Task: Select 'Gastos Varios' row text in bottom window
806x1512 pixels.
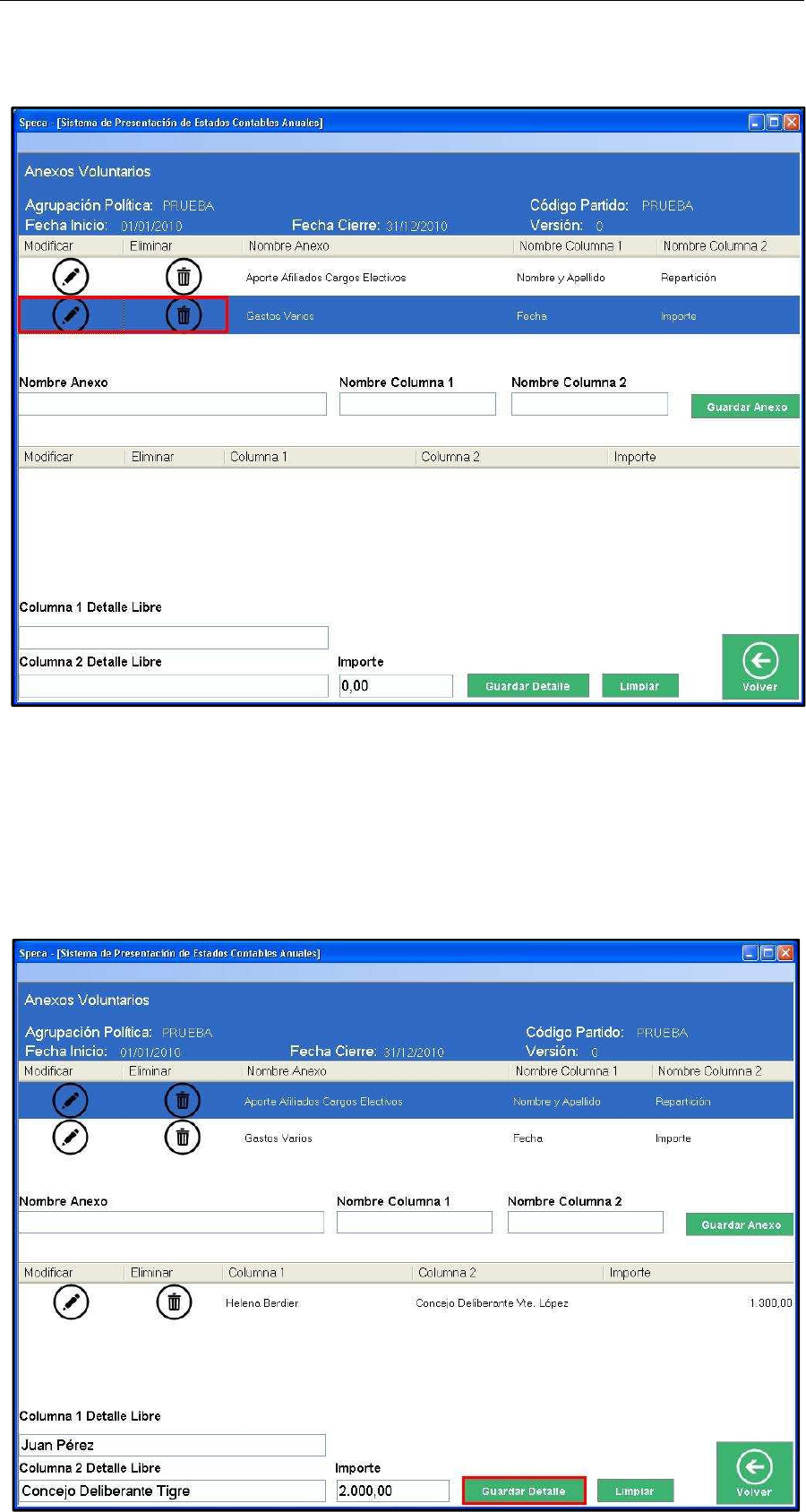Action: coord(279,1138)
